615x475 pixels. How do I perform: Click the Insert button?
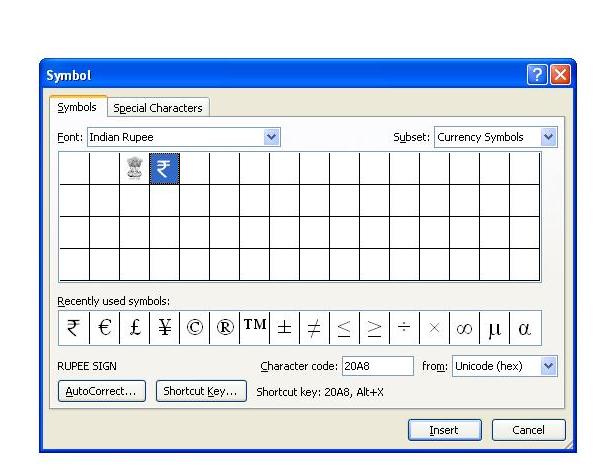444,430
